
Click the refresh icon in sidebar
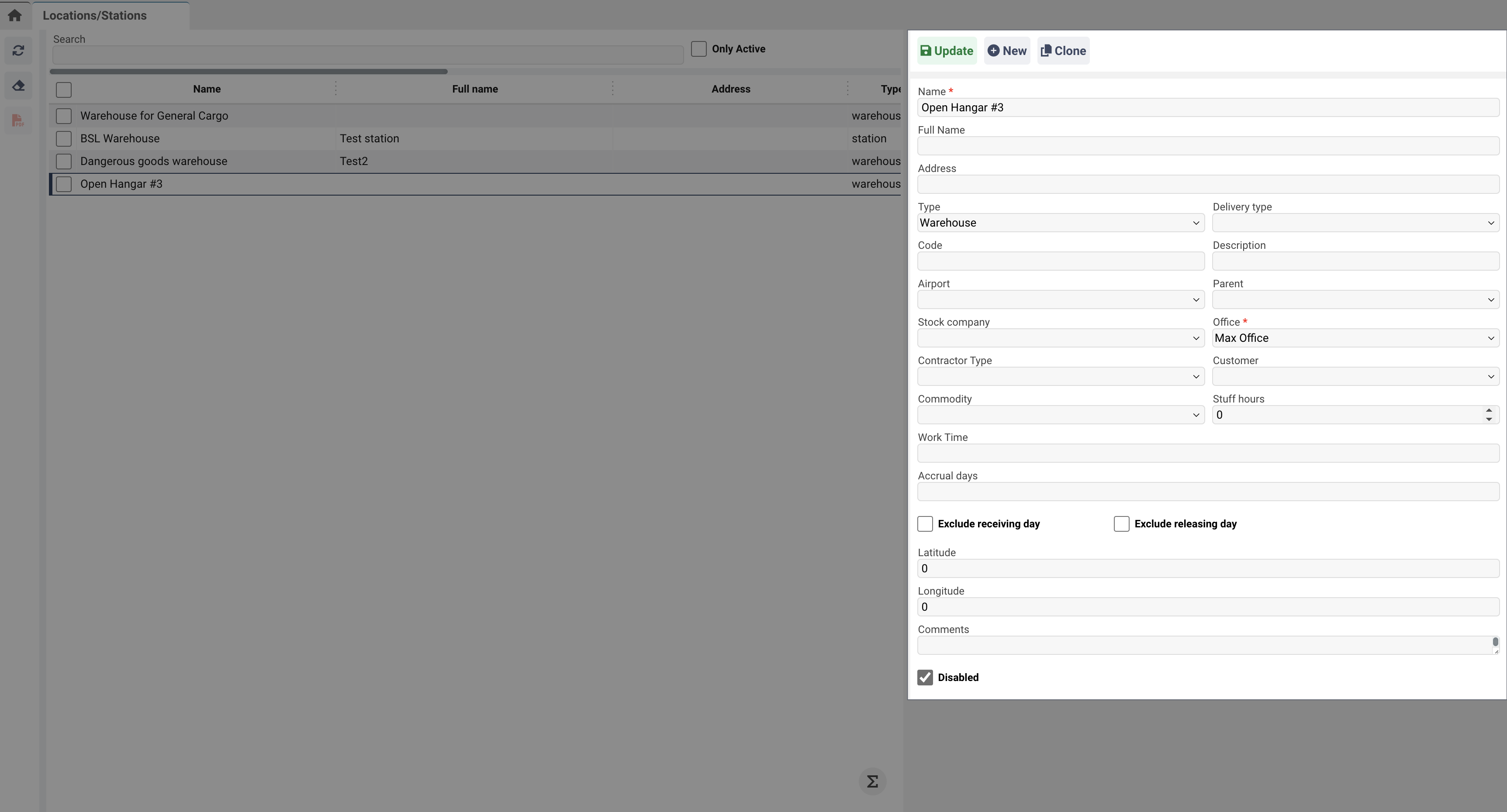tap(18, 51)
